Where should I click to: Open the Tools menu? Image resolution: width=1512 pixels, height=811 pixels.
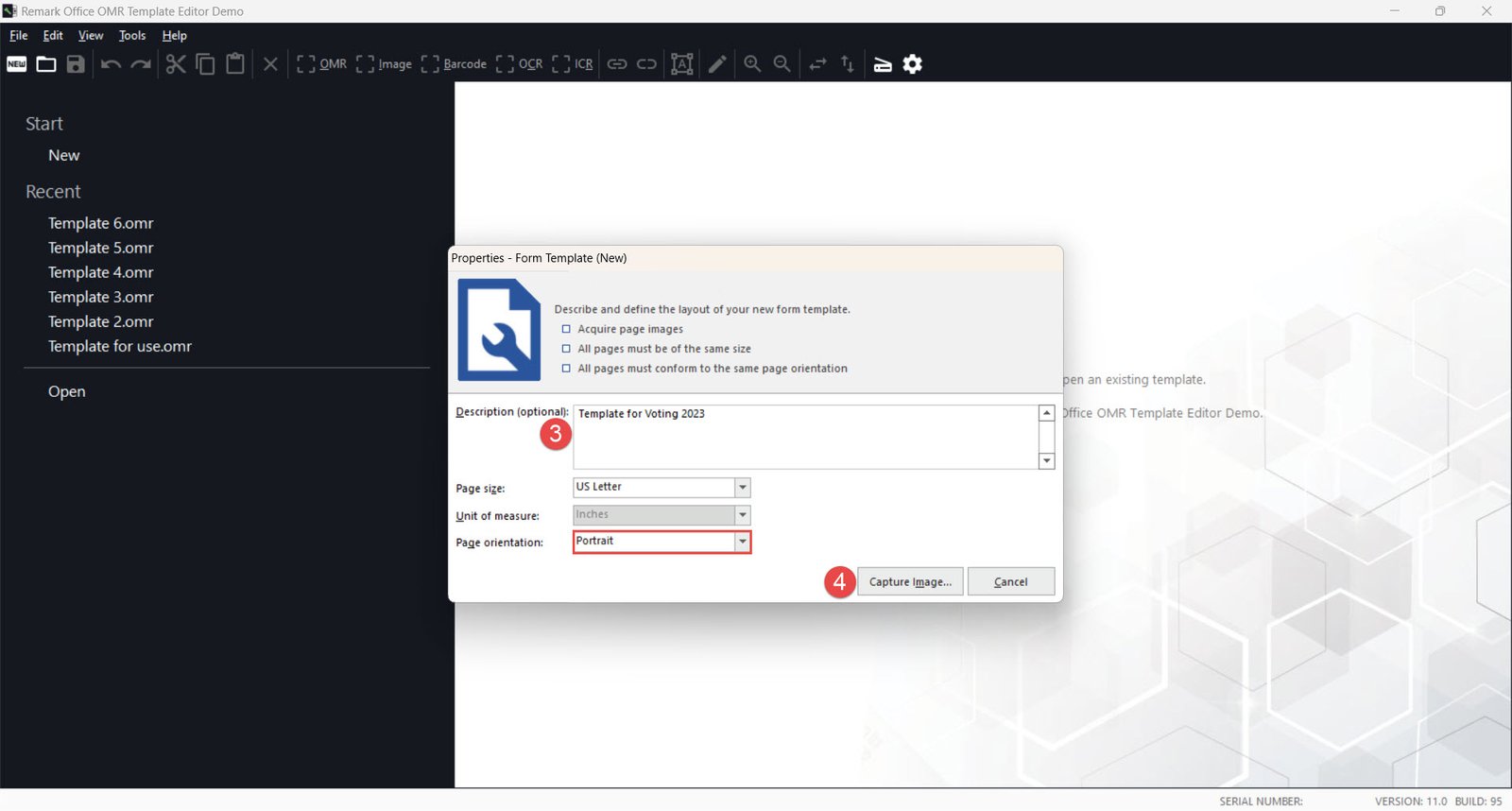[x=132, y=36]
